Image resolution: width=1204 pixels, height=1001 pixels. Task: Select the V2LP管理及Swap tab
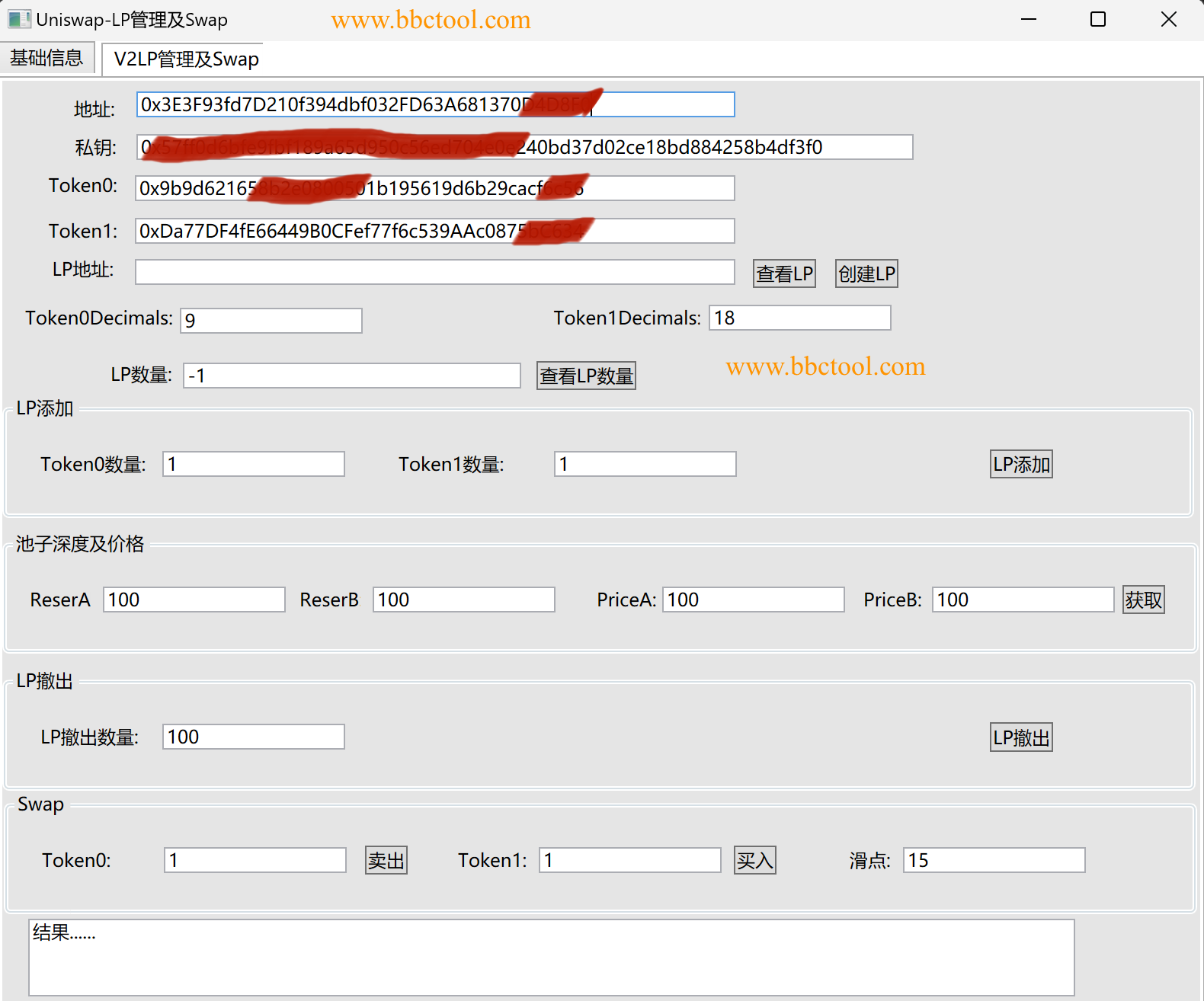tap(186, 59)
